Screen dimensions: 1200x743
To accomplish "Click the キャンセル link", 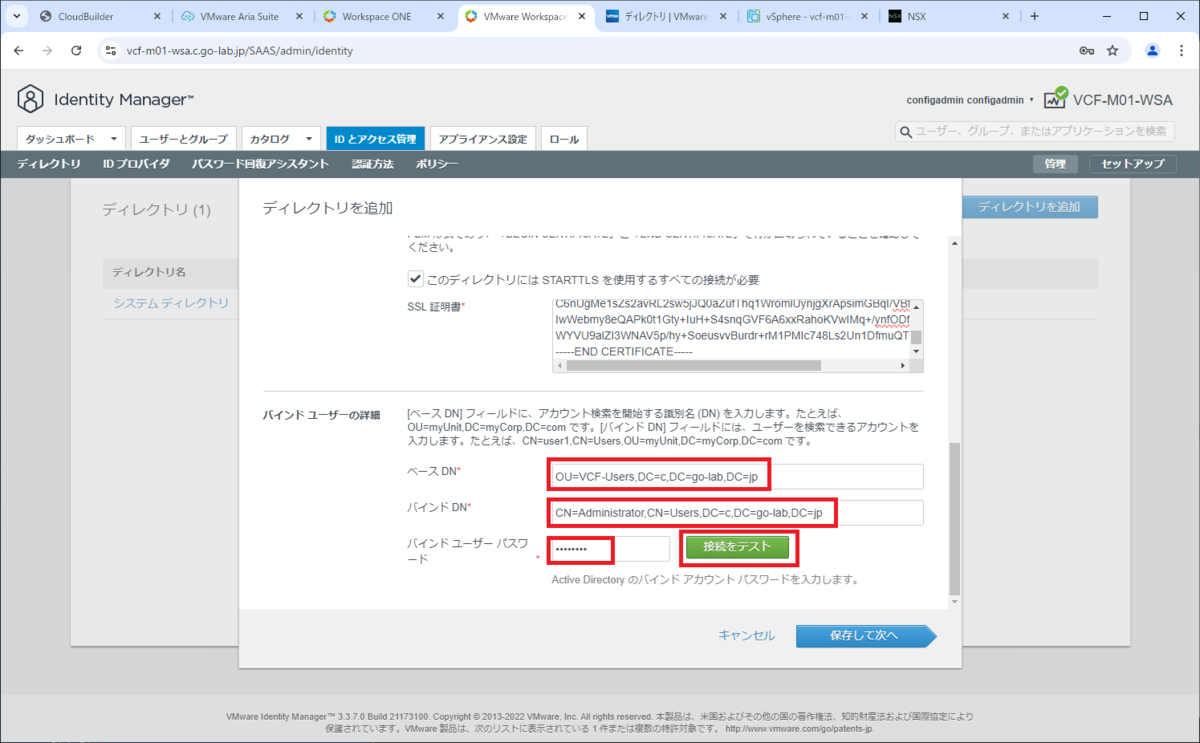I will (746, 635).
